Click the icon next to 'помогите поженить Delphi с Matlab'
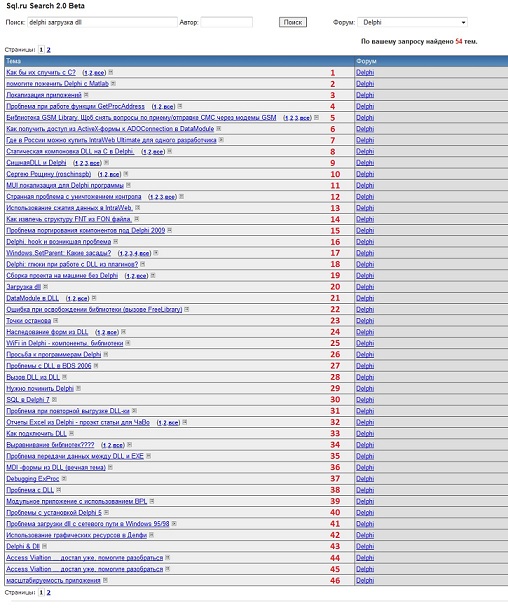 coord(113,84)
